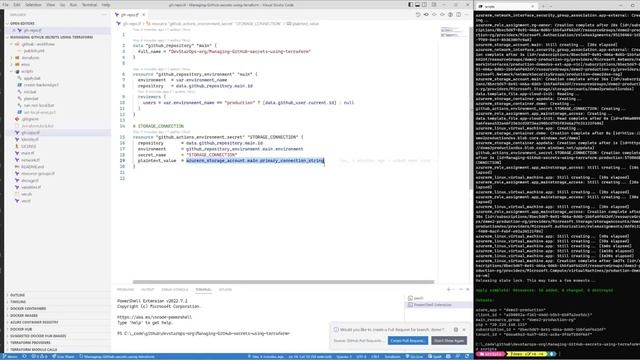Toggle panel layout icon in title bar
The height and width of the screenshot is (360, 640).
pyautogui.click(x=418, y=5)
